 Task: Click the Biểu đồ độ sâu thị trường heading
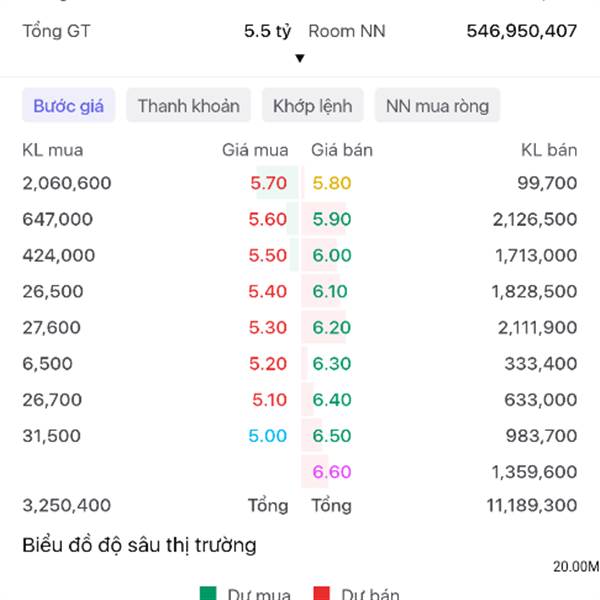point(139,545)
